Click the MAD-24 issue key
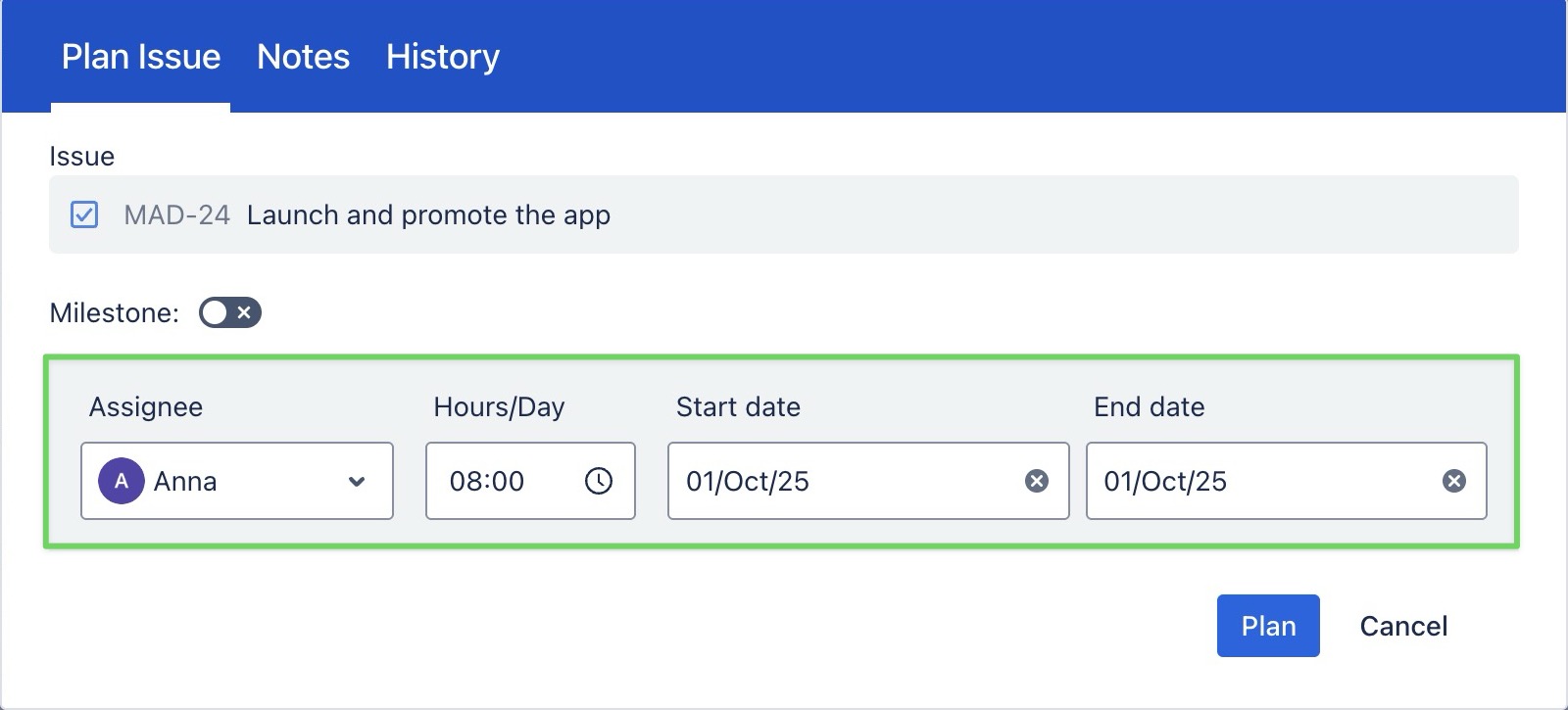The width and height of the screenshot is (1568, 710). click(176, 215)
